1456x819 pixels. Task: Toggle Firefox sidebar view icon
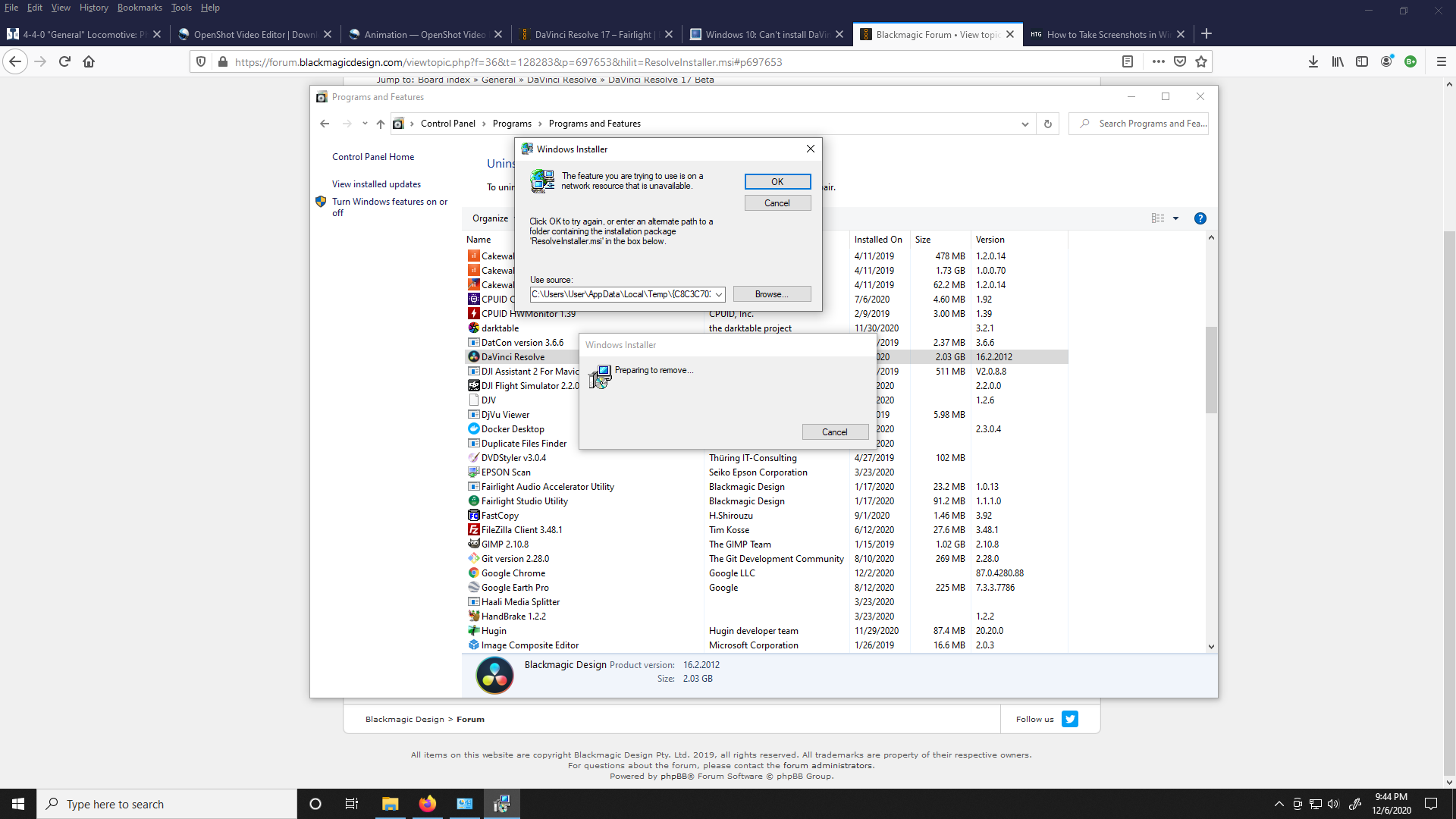pyautogui.click(x=1362, y=62)
